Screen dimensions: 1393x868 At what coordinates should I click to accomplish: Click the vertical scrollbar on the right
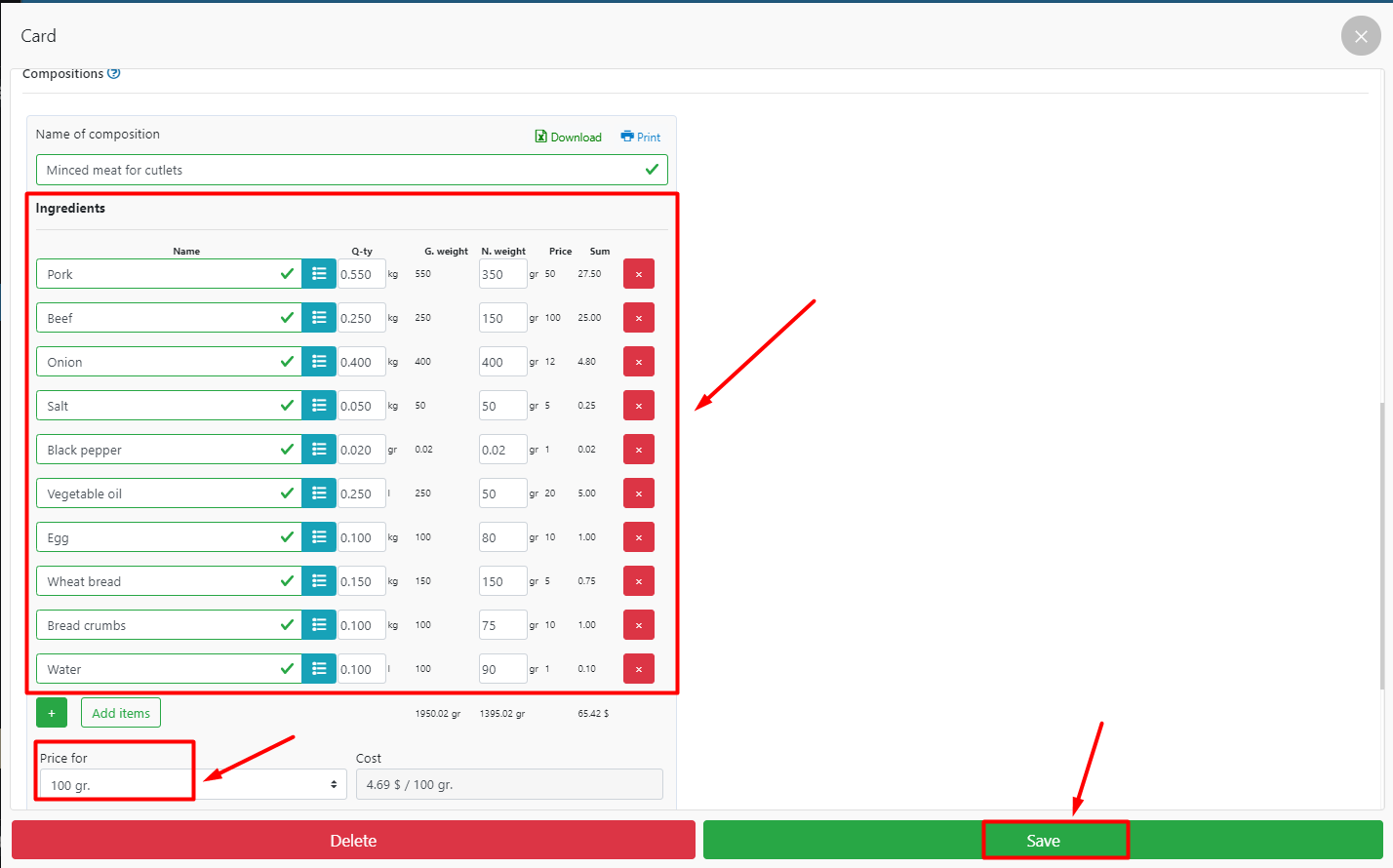click(x=1382, y=546)
